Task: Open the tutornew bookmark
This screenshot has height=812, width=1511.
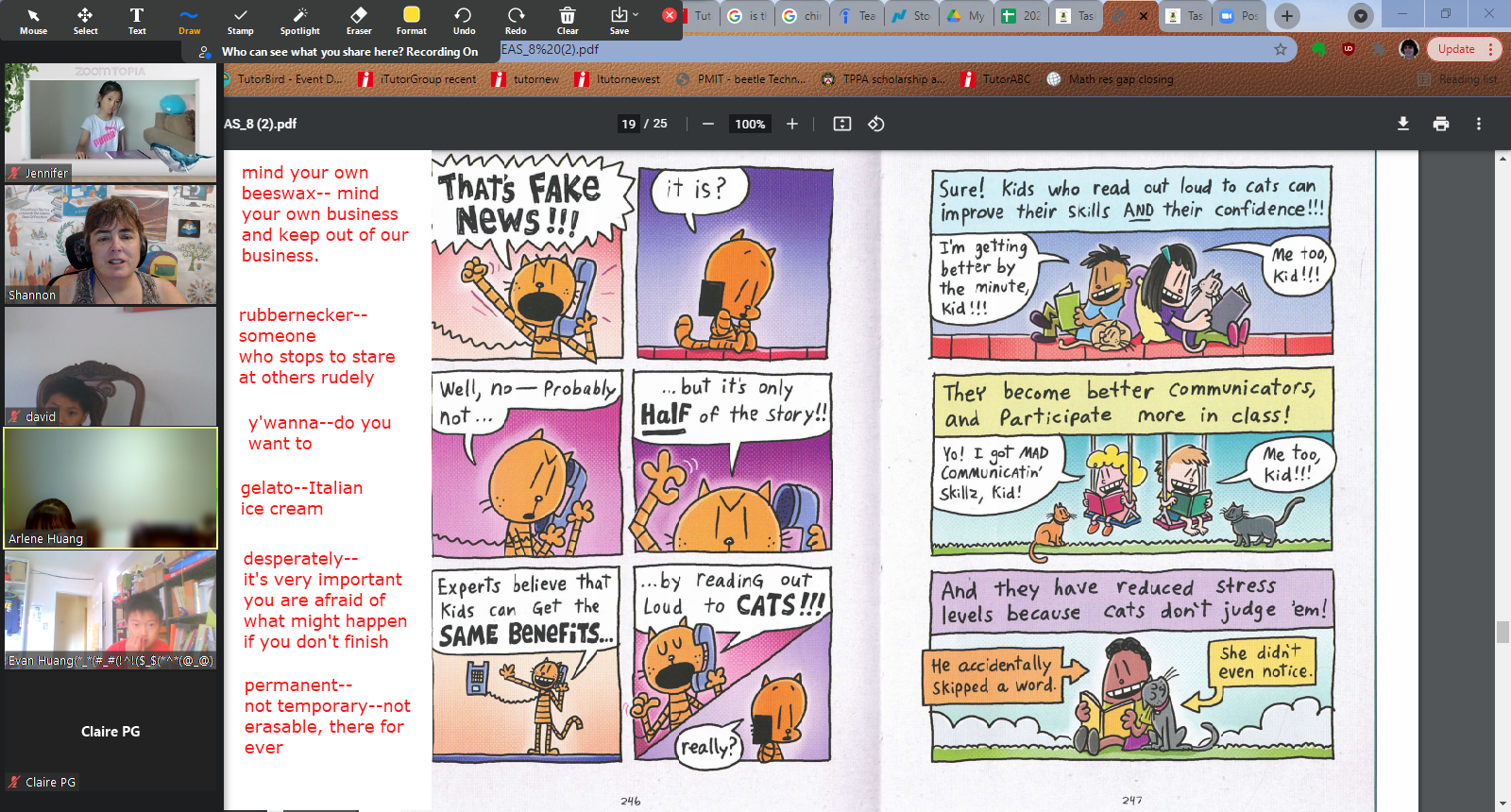Action: pyautogui.click(x=526, y=79)
